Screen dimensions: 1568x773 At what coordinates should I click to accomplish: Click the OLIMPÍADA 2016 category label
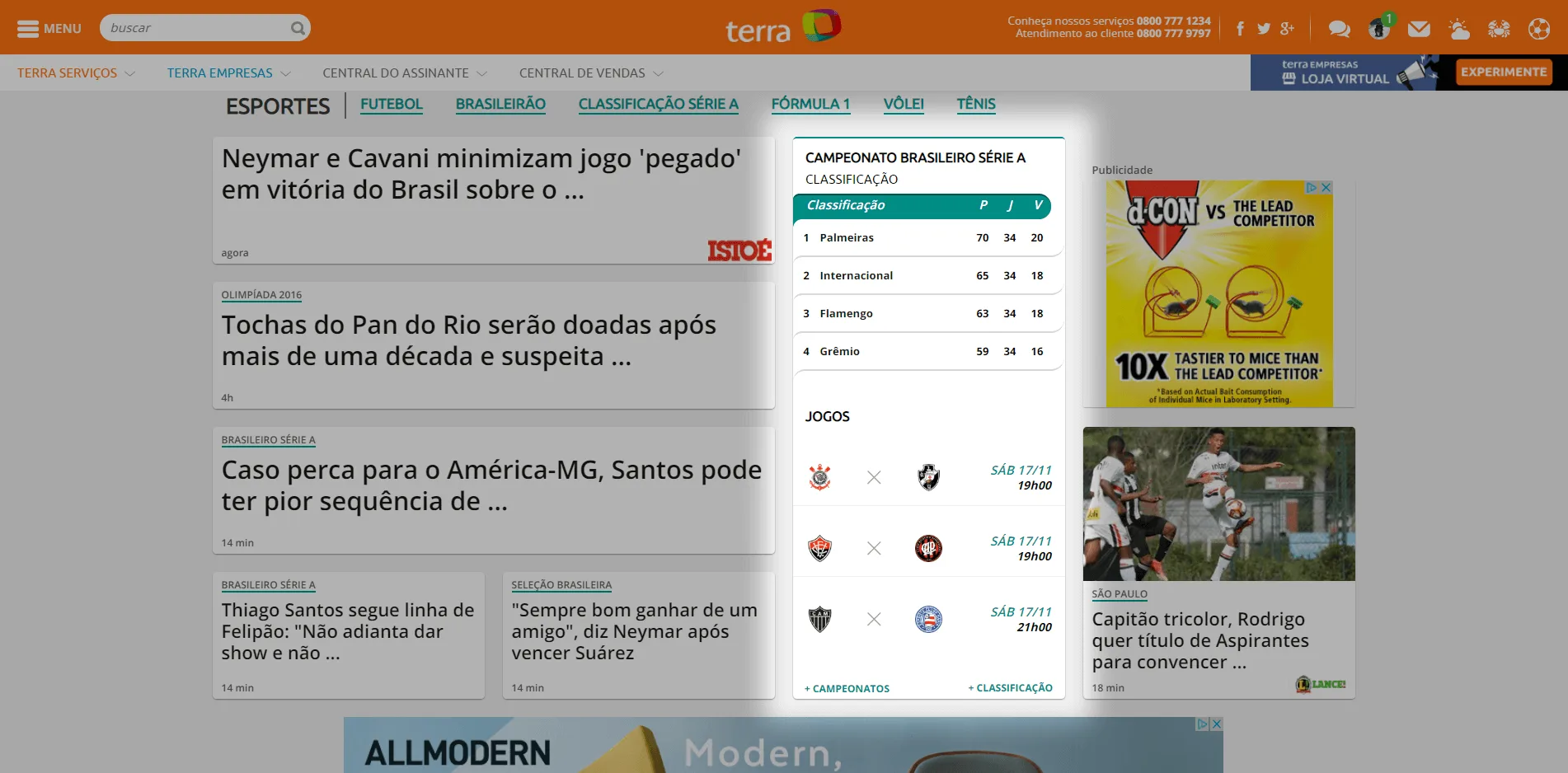coord(261,295)
